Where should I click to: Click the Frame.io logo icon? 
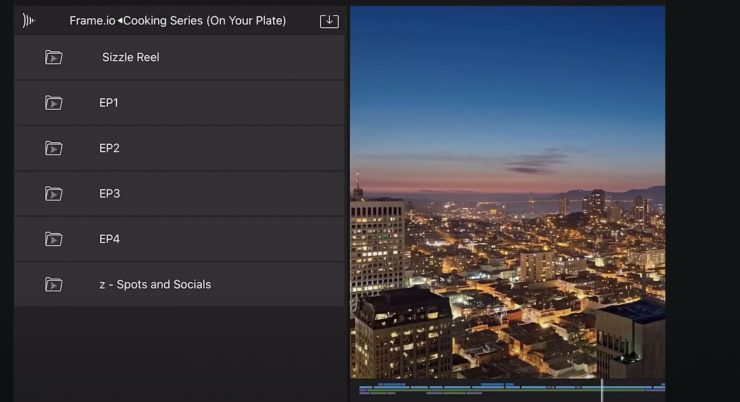coord(29,20)
